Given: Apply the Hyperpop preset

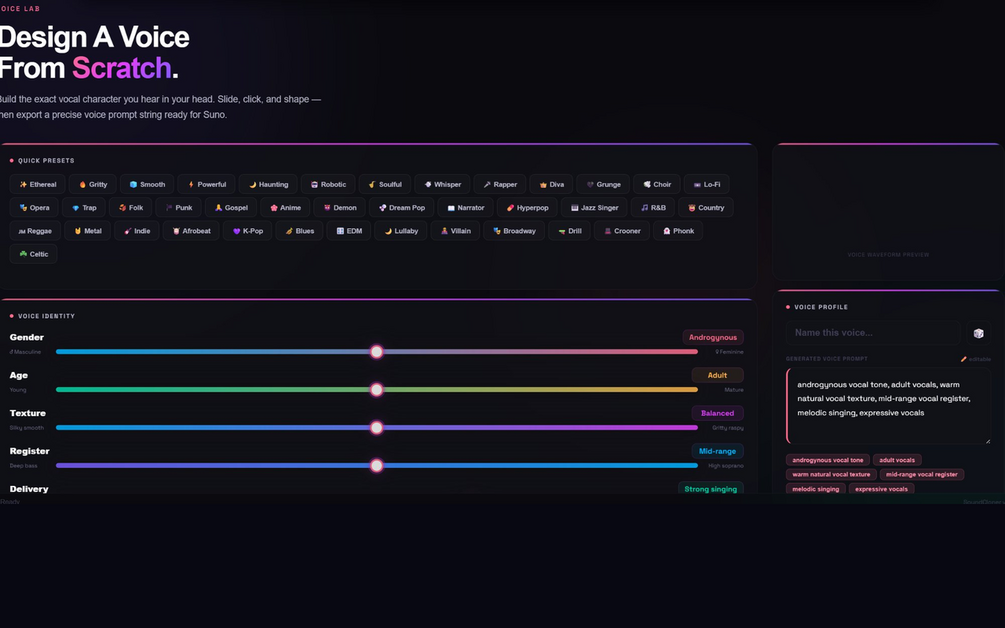Looking at the screenshot, I should coord(527,208).
